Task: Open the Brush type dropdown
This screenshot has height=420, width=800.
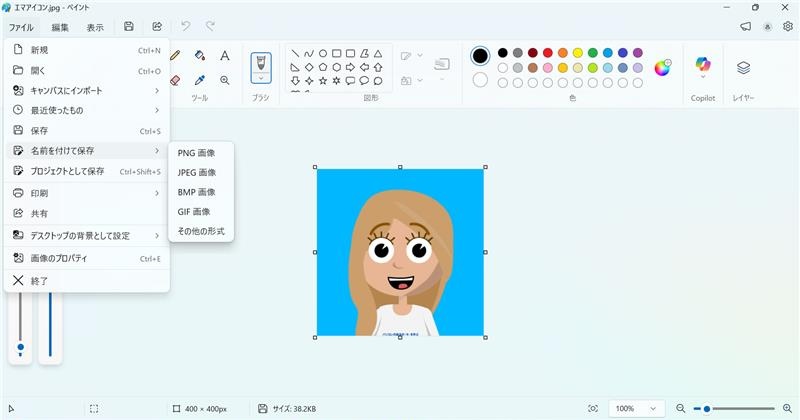Action: coord(261,78)
